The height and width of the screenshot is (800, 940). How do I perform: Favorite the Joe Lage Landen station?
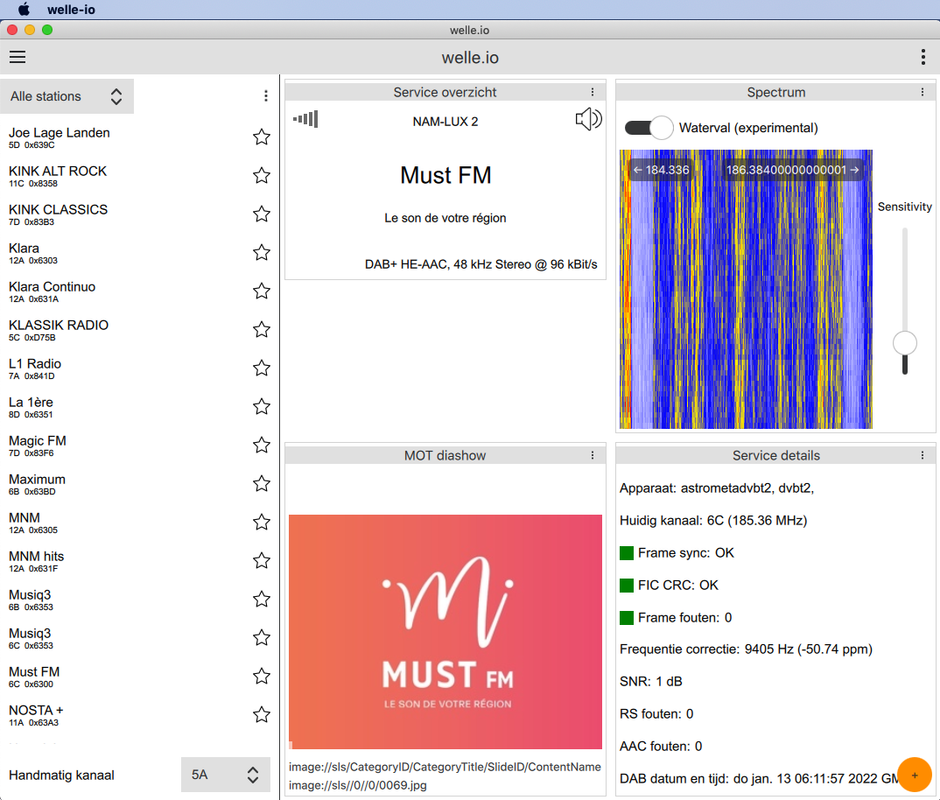[x=261, y=137]
